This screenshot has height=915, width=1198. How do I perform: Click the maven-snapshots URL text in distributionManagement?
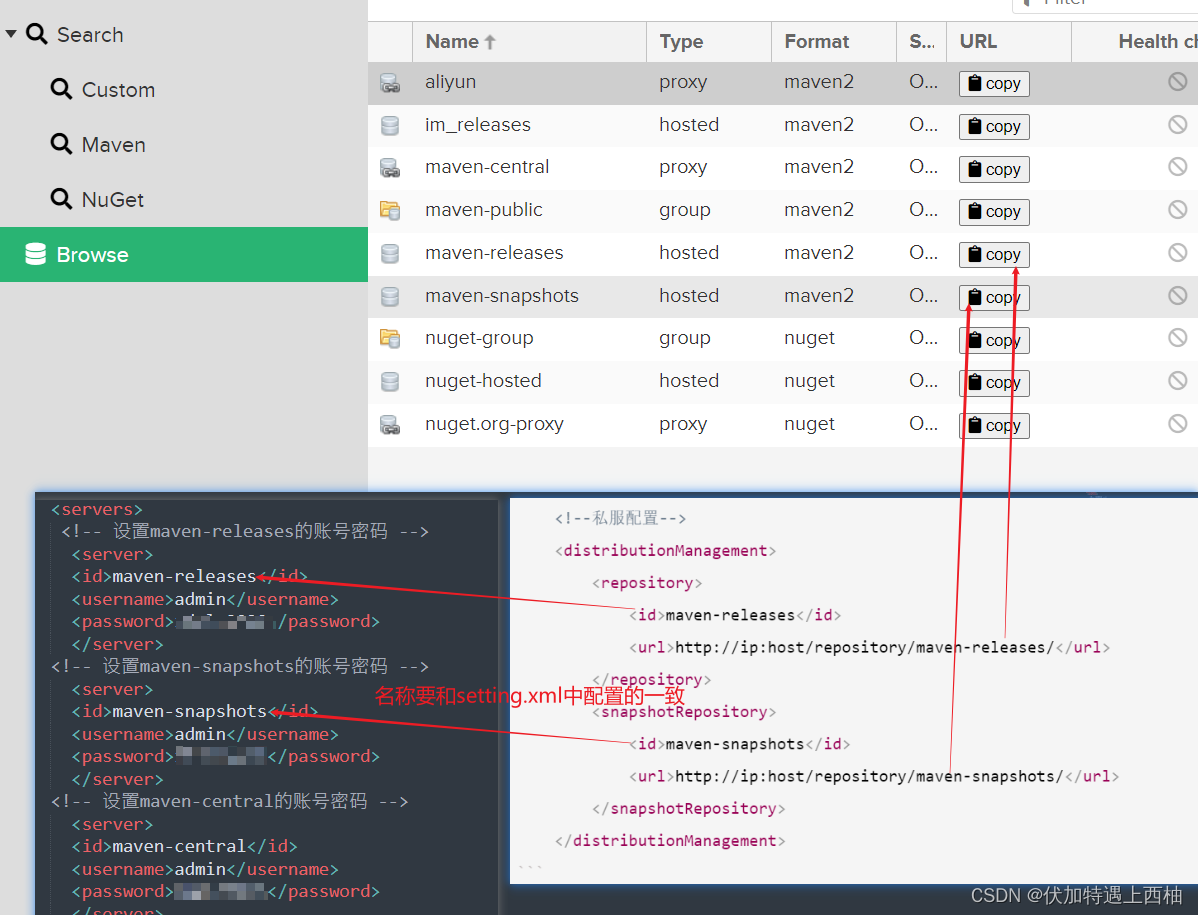[x=869, y=777]
